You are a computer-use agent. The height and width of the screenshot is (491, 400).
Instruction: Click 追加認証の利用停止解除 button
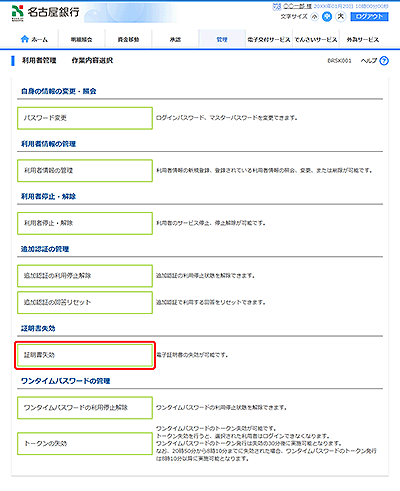click(x=85, y=276)
